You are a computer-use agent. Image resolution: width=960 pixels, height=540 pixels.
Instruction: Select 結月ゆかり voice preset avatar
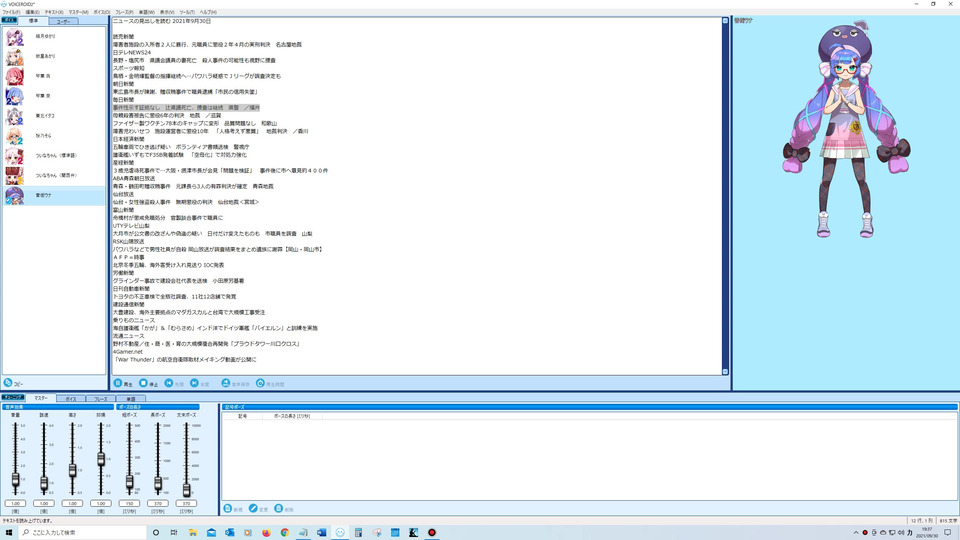click(15, 37)
